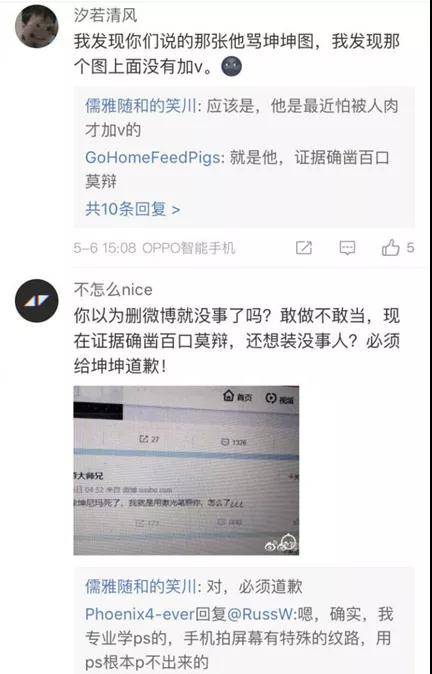Open username 汐若清风
Image resolution: width=432 pixels, height=674 pixels.
click(x=105, y=15)
